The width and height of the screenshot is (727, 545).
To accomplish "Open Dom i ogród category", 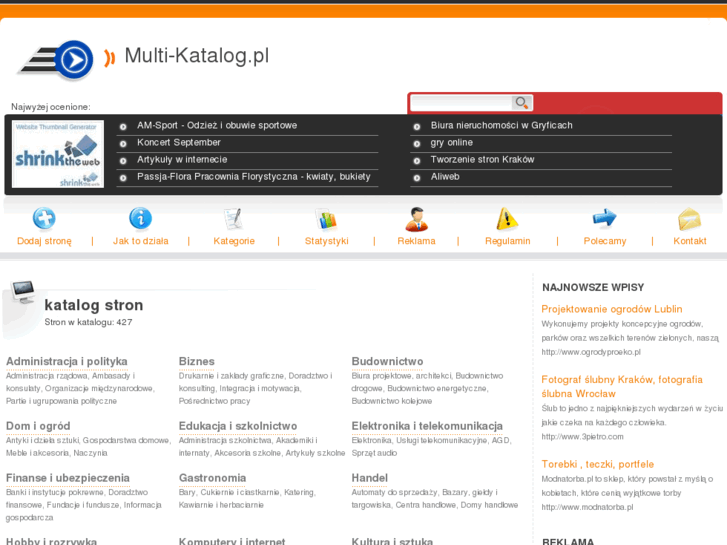I will click(38, 426).
